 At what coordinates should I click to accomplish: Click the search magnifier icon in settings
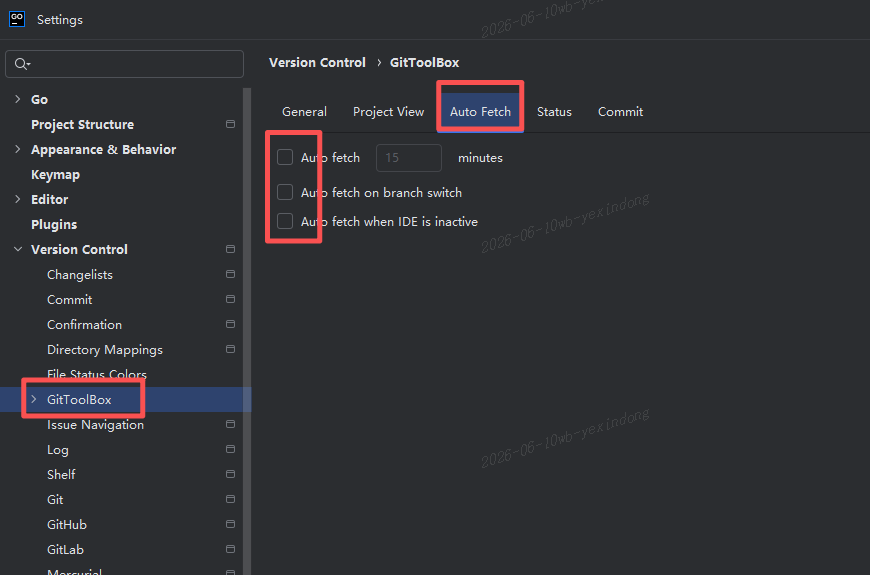click(21, 64)
